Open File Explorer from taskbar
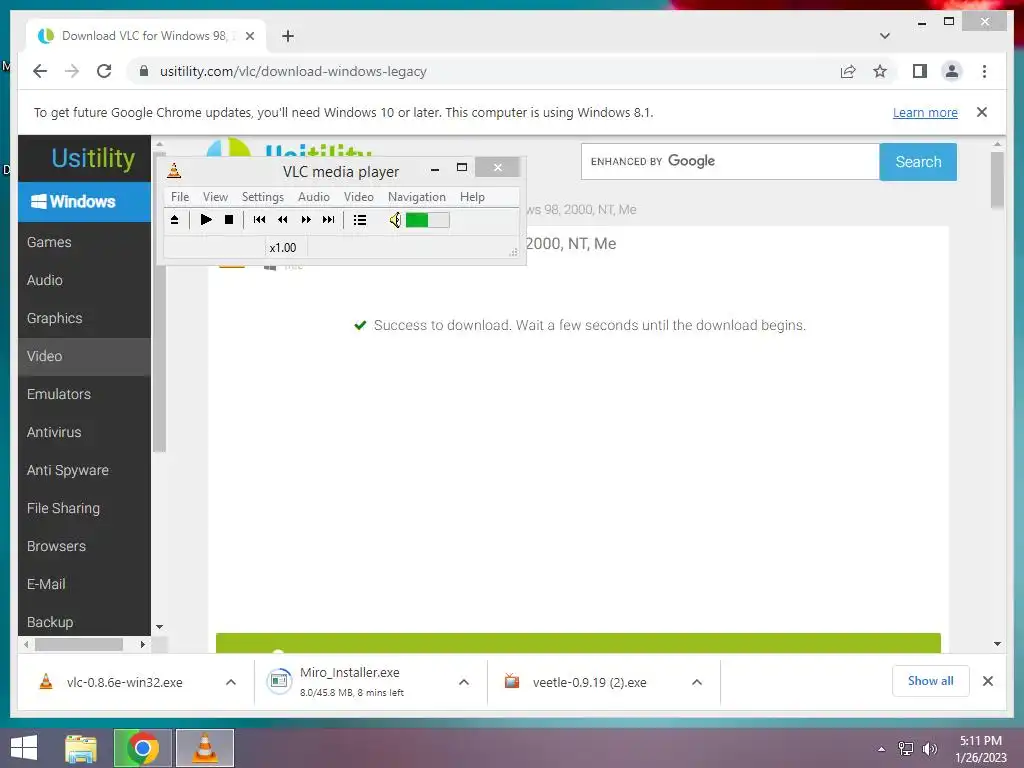The height and width of the screenshot is (768, 1024). pos(81,748)
